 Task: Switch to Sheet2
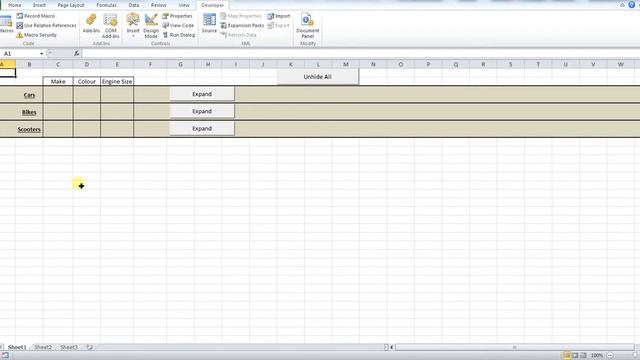(x=43, y=347)
